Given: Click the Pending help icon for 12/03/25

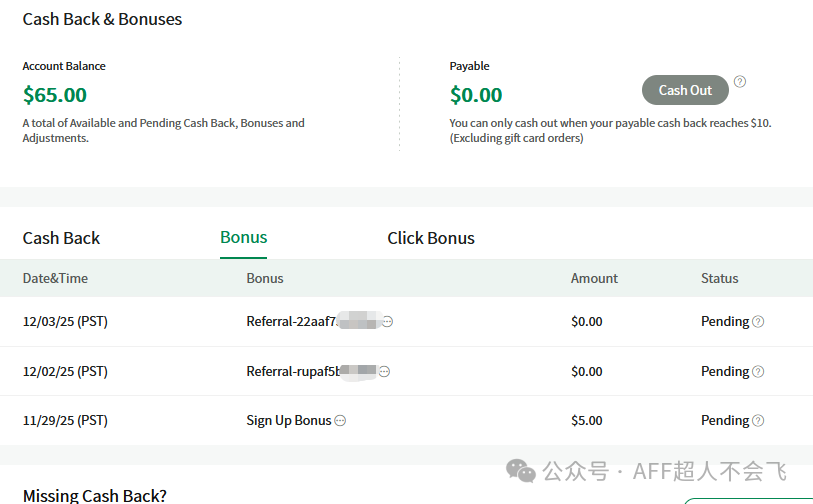Looking at the screenshot, I should (x=758, y=322).
